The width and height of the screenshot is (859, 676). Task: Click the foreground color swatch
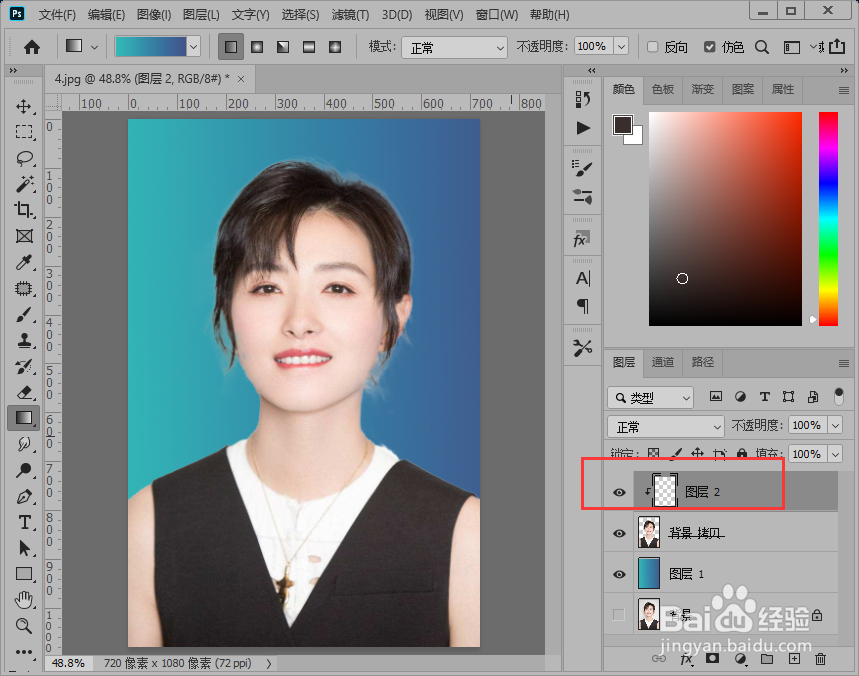pyautogui.click(x=622, y=124)
